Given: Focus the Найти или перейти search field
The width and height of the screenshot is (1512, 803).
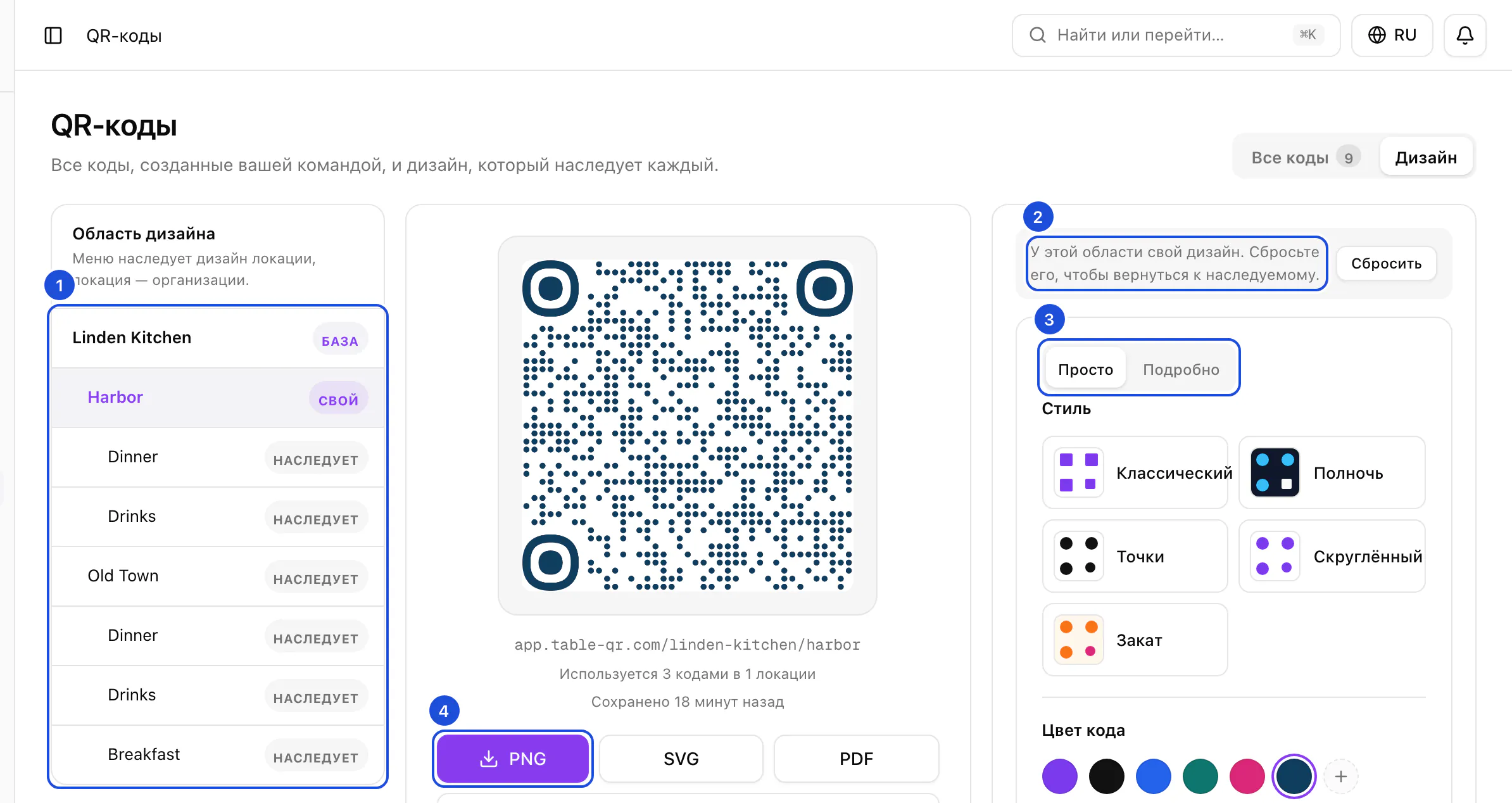Looking at the screenshot, I should point(1176,35).
